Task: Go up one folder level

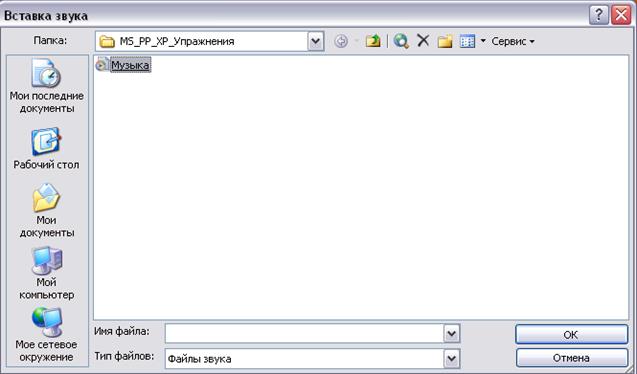Action: 373,41
